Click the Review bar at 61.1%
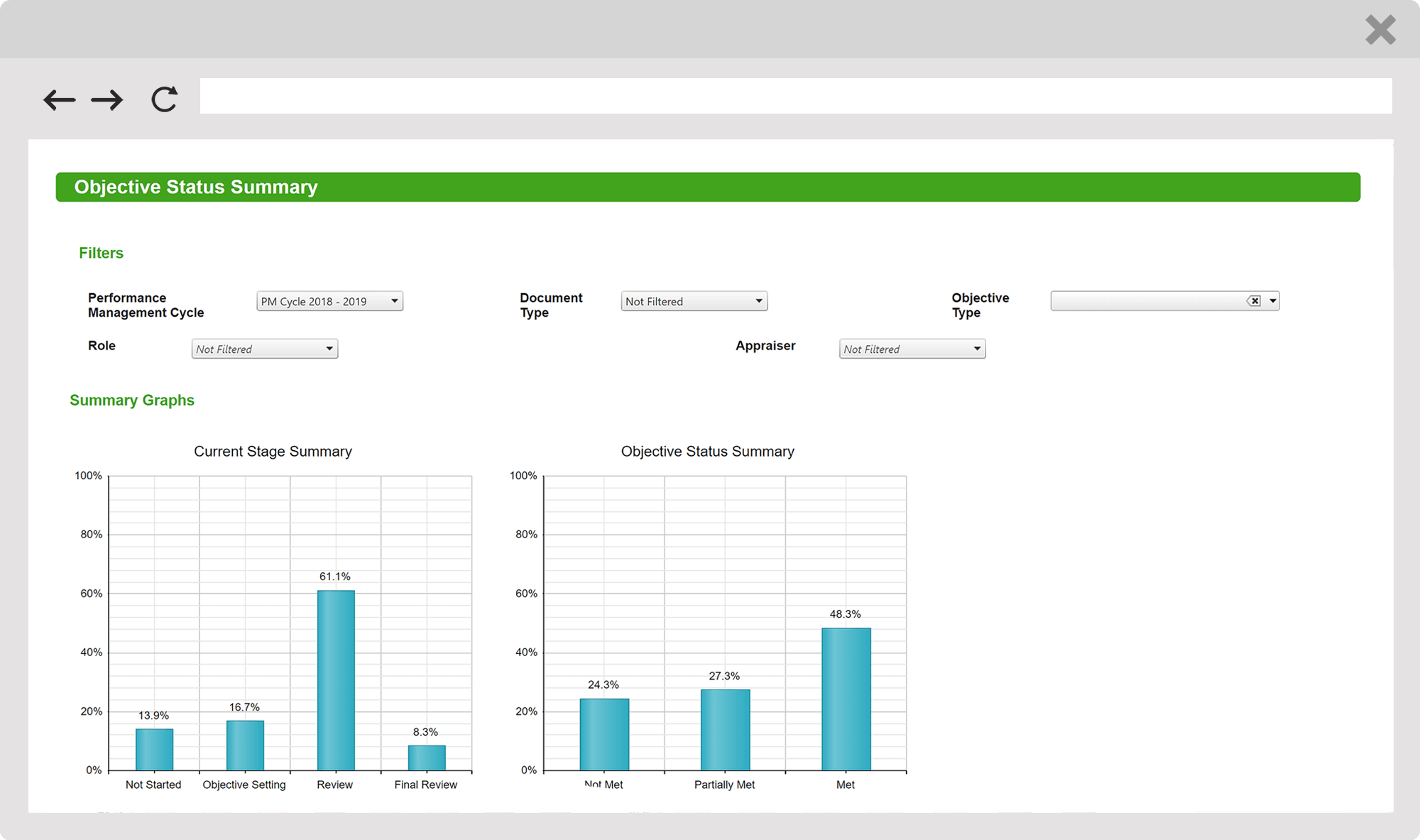This screenshot has height=840, width=1420. click(x=336, y=680)
